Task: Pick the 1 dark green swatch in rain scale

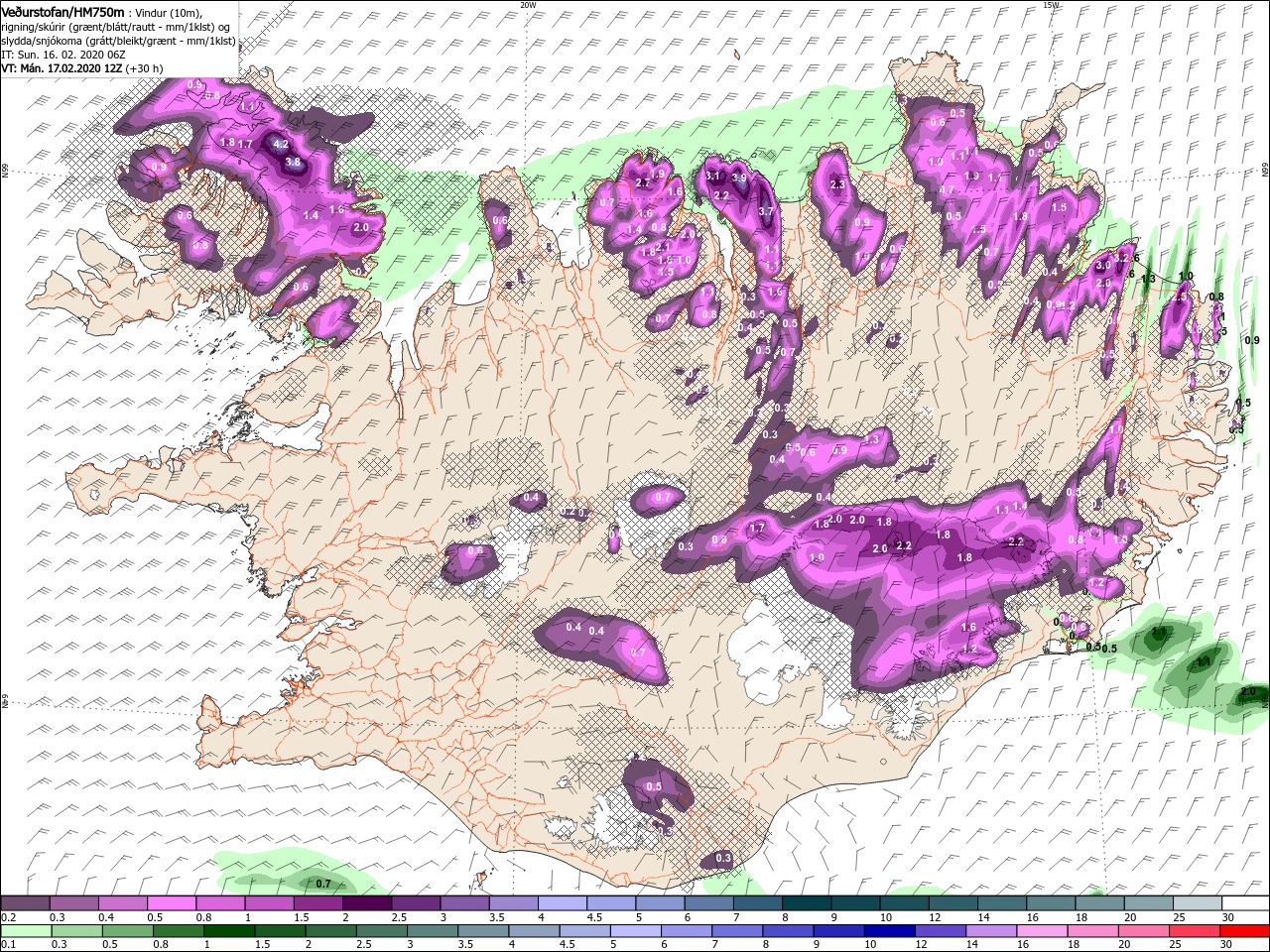Action: tap(229, 931)
